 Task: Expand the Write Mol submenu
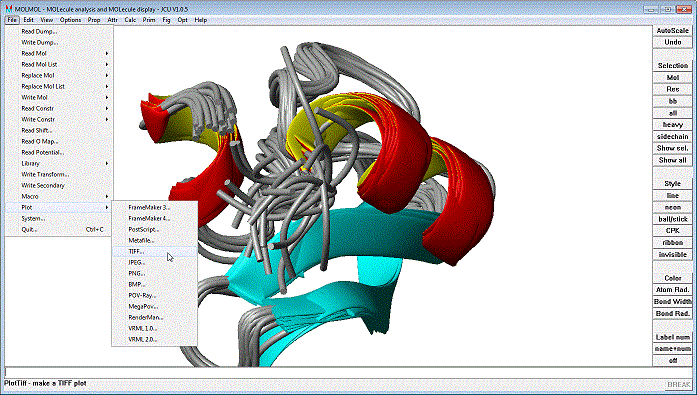point(59,97)
